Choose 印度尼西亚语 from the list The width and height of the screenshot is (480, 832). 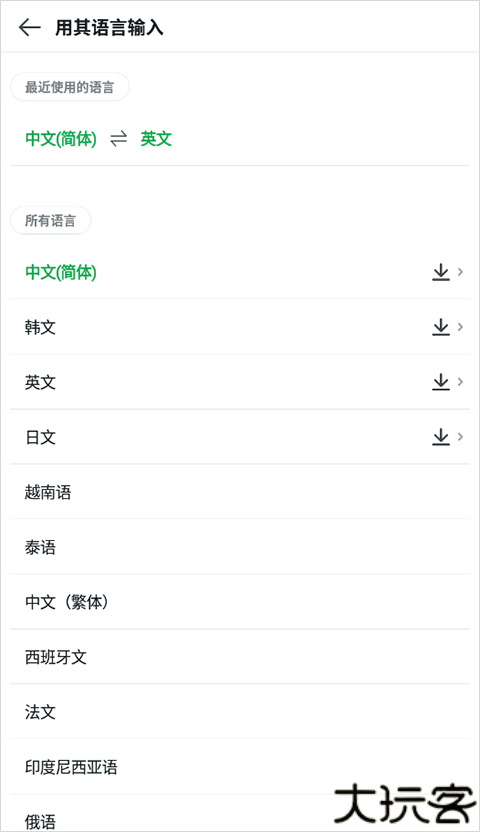point(240,767)
